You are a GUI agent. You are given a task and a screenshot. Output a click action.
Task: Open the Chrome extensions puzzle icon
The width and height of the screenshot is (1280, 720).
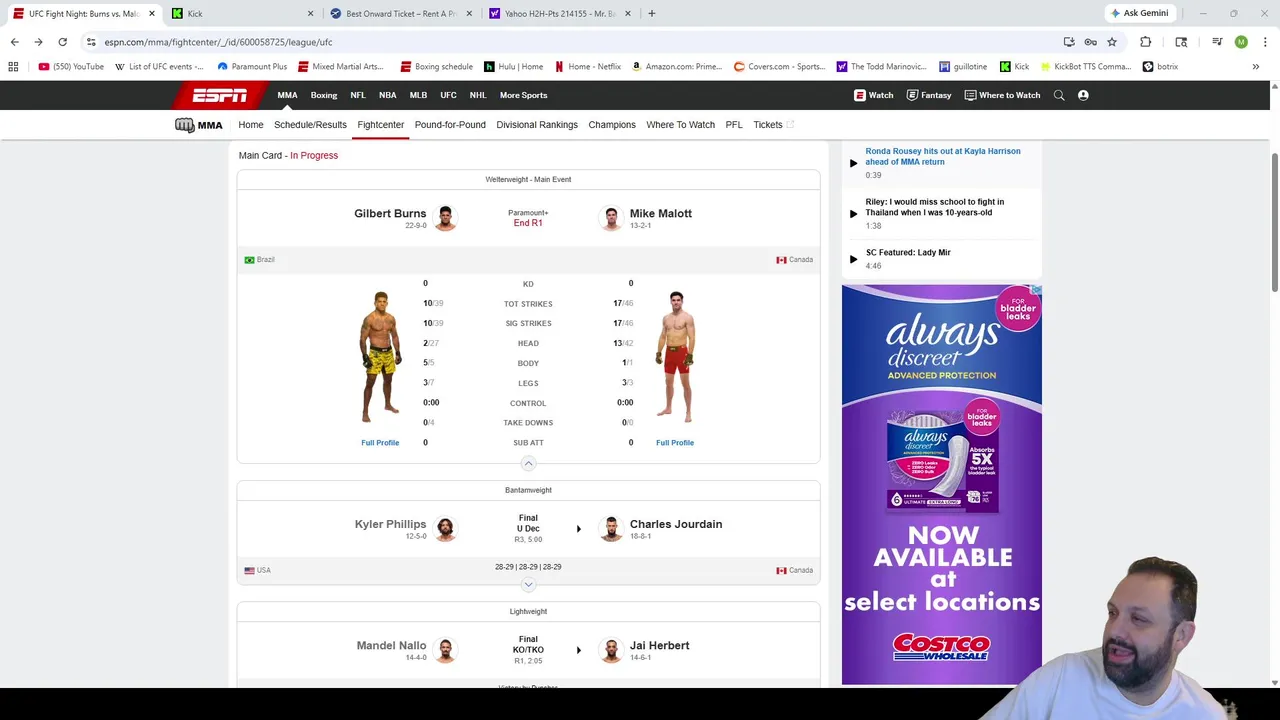pyautogui.click(x=1146, y=42)
